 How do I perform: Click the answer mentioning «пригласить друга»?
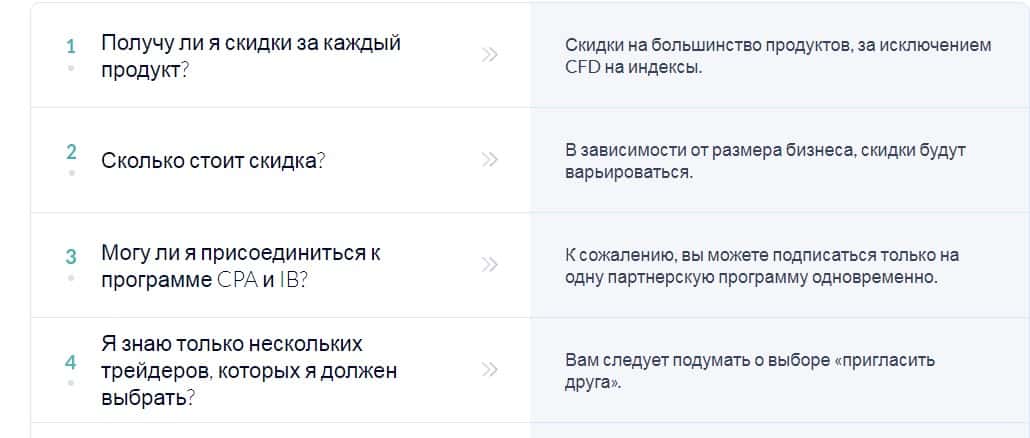pyautogui.click(x=749, y=370)
